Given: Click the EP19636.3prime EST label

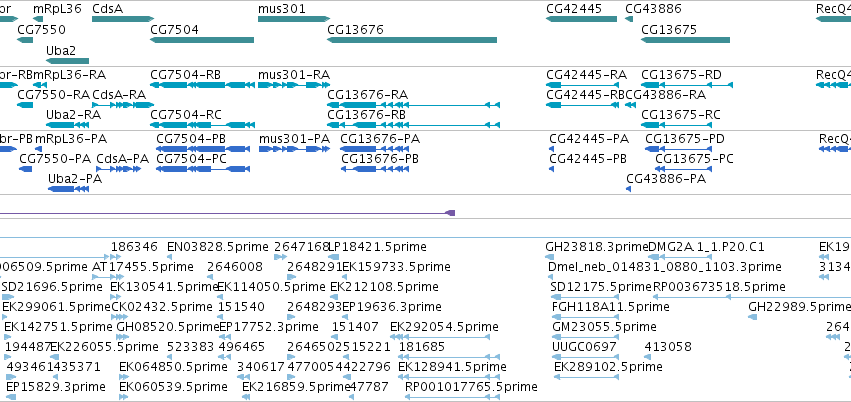Looking at the screenshot, I should pos(392,307).
